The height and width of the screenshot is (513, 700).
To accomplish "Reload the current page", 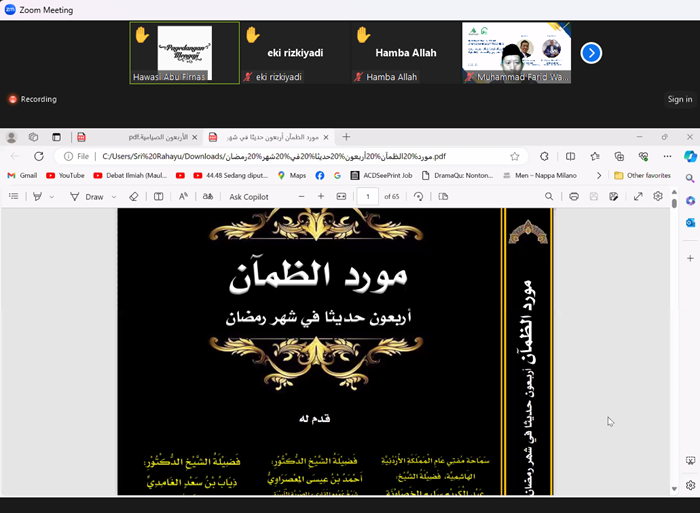I will tap(39, 156).
